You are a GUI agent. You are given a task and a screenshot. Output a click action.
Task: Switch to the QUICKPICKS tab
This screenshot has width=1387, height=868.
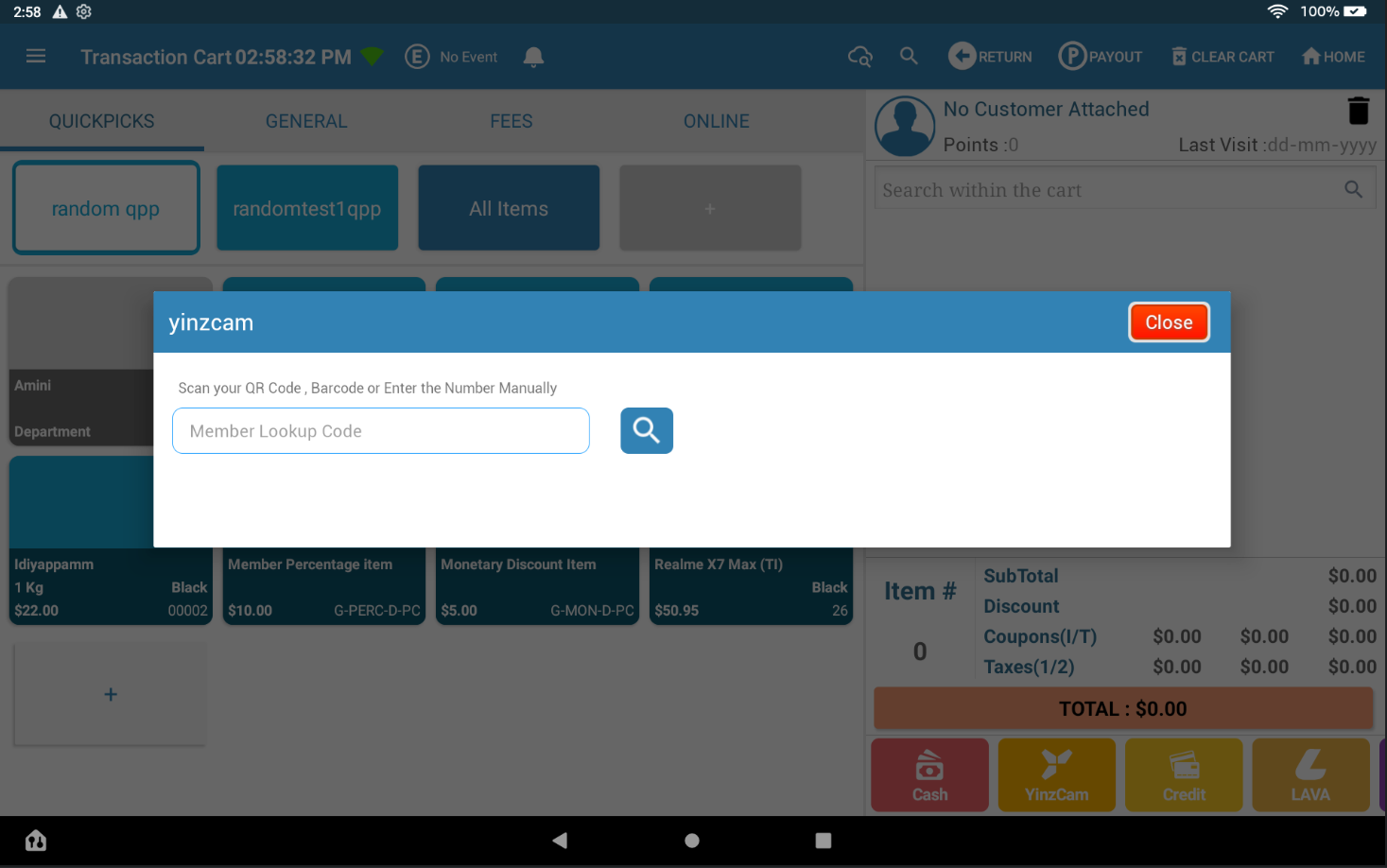[x=102, y=121]
